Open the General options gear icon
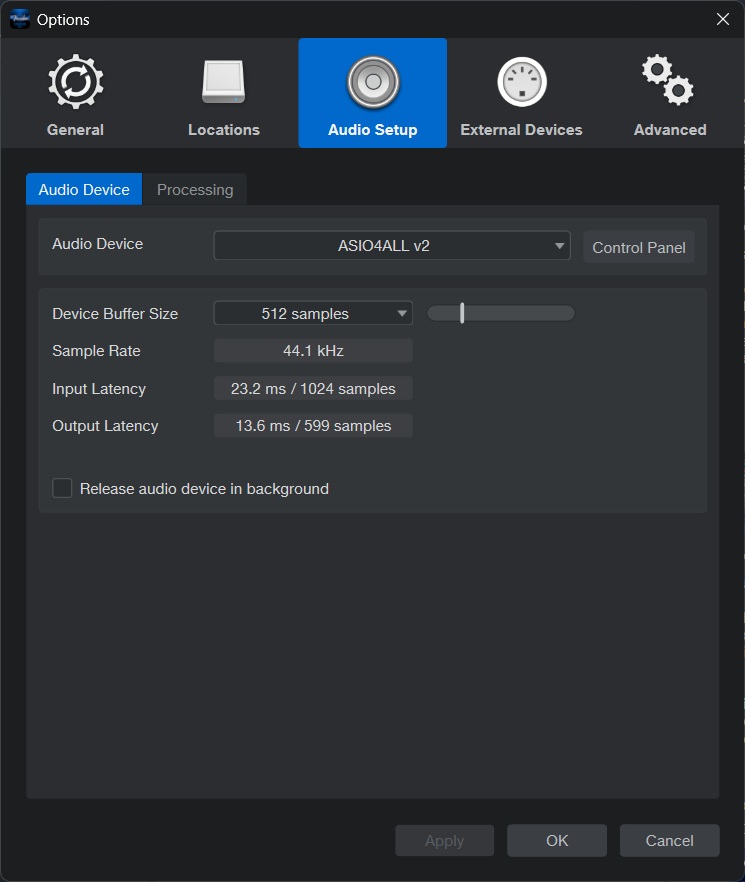This screenshot has width=745, height=882. pyautogui.click(x=75, y=82)
